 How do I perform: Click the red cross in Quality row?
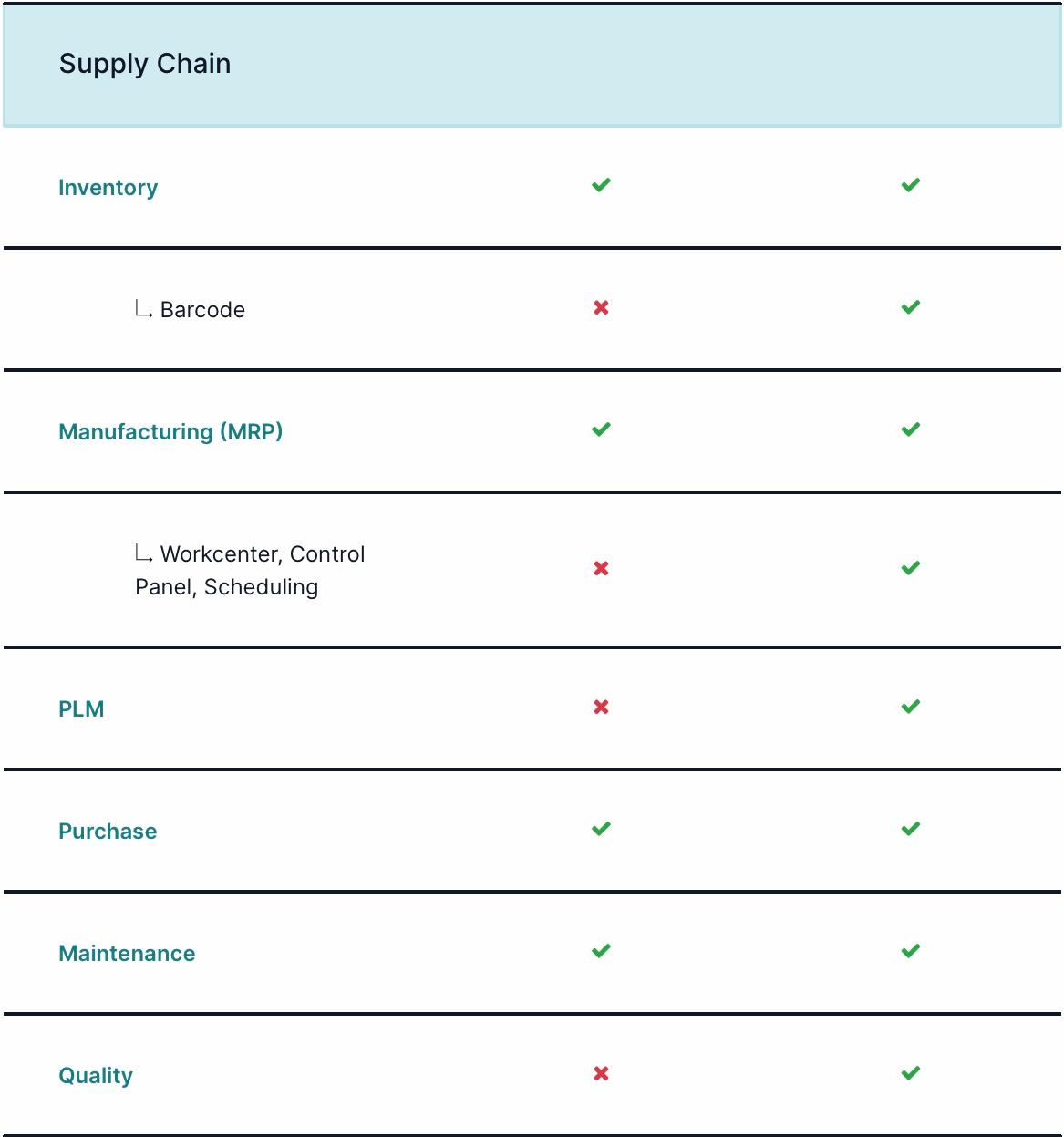601,1073
